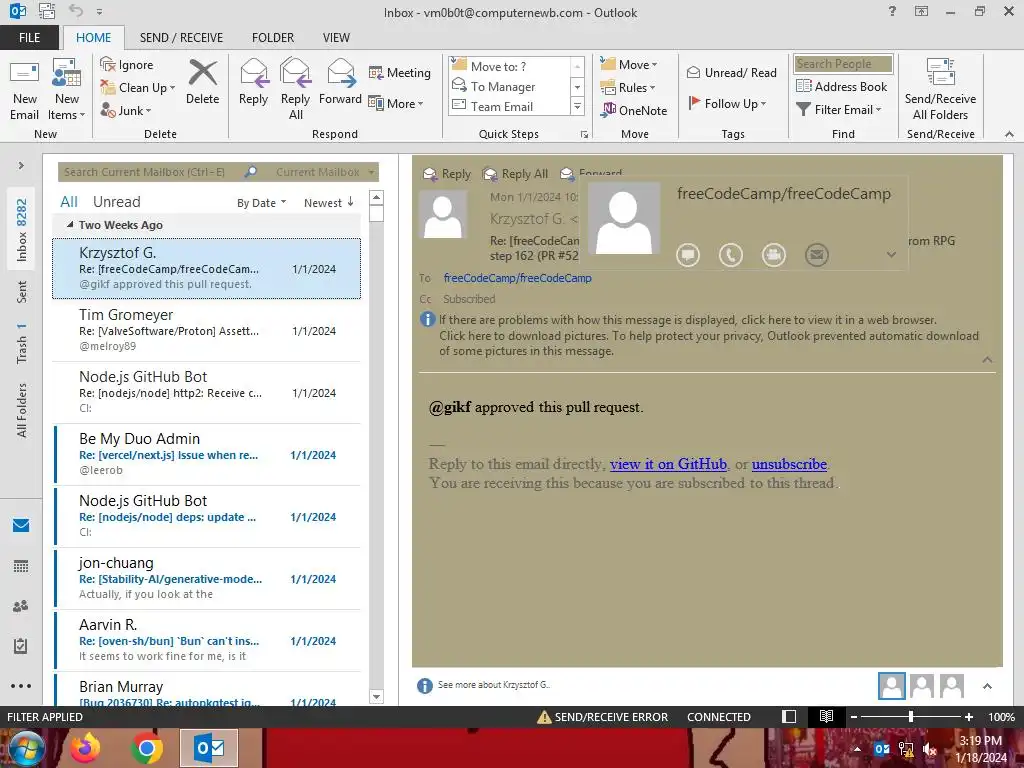The image size is (1024, 768).
Task: Delete the selected message
Action: [x=202, y=83]
